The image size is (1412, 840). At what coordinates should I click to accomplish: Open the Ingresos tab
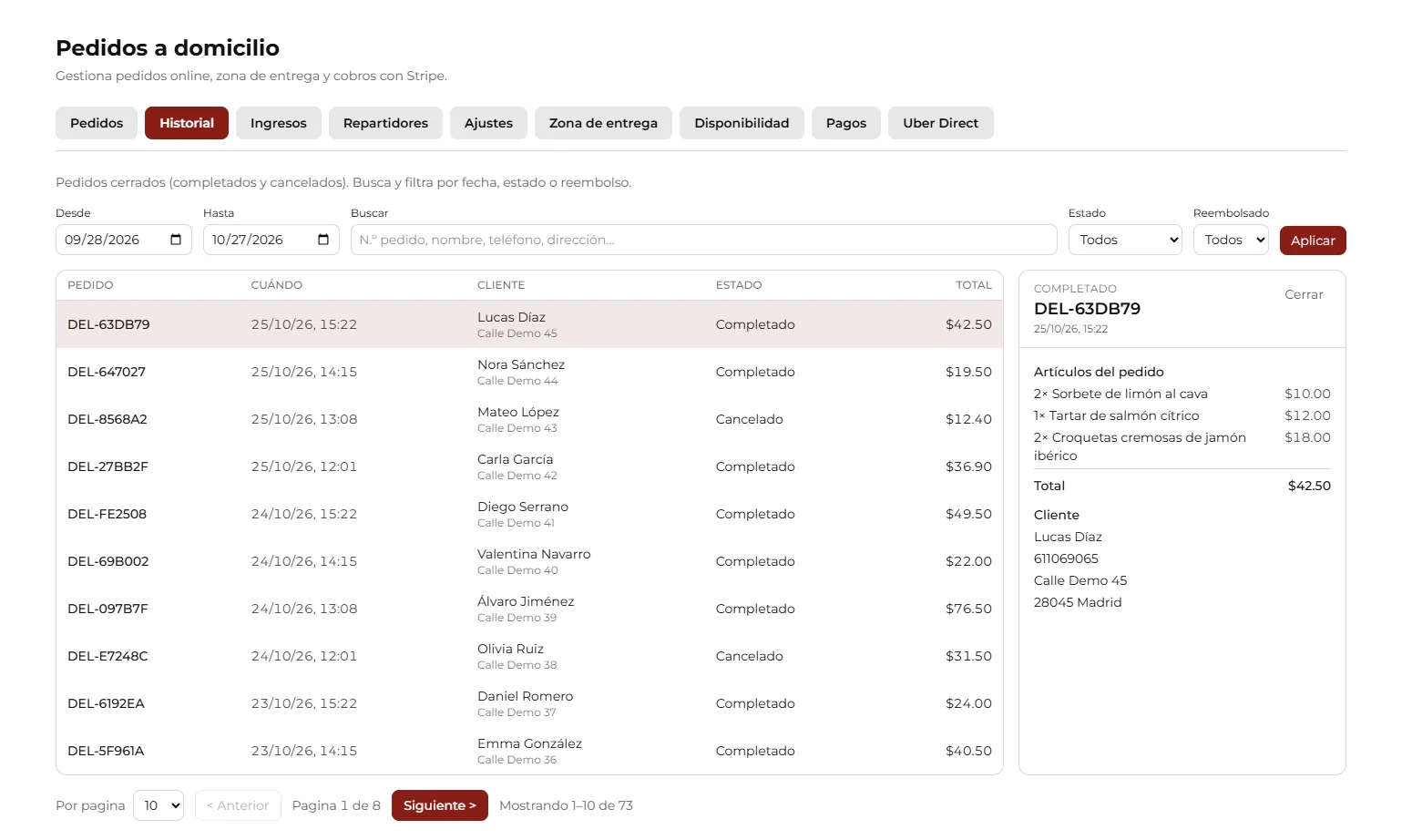point(279,123)
